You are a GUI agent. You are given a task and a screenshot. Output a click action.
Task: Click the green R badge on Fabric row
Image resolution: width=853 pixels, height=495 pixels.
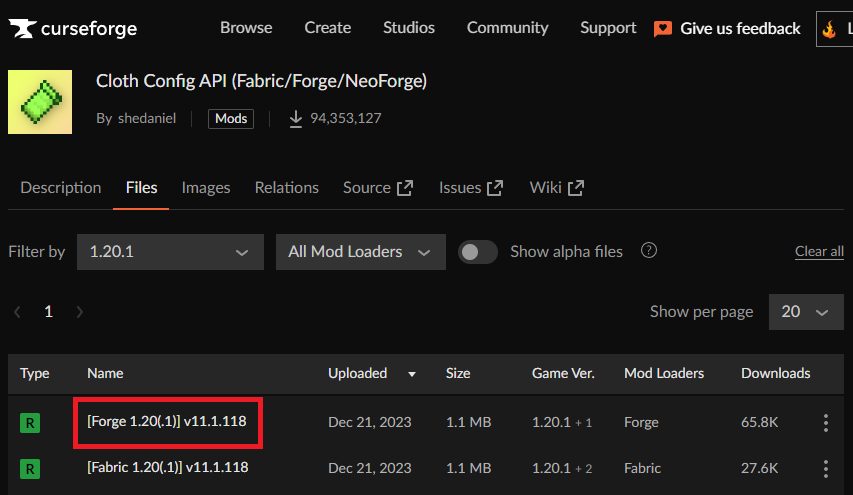31,468
